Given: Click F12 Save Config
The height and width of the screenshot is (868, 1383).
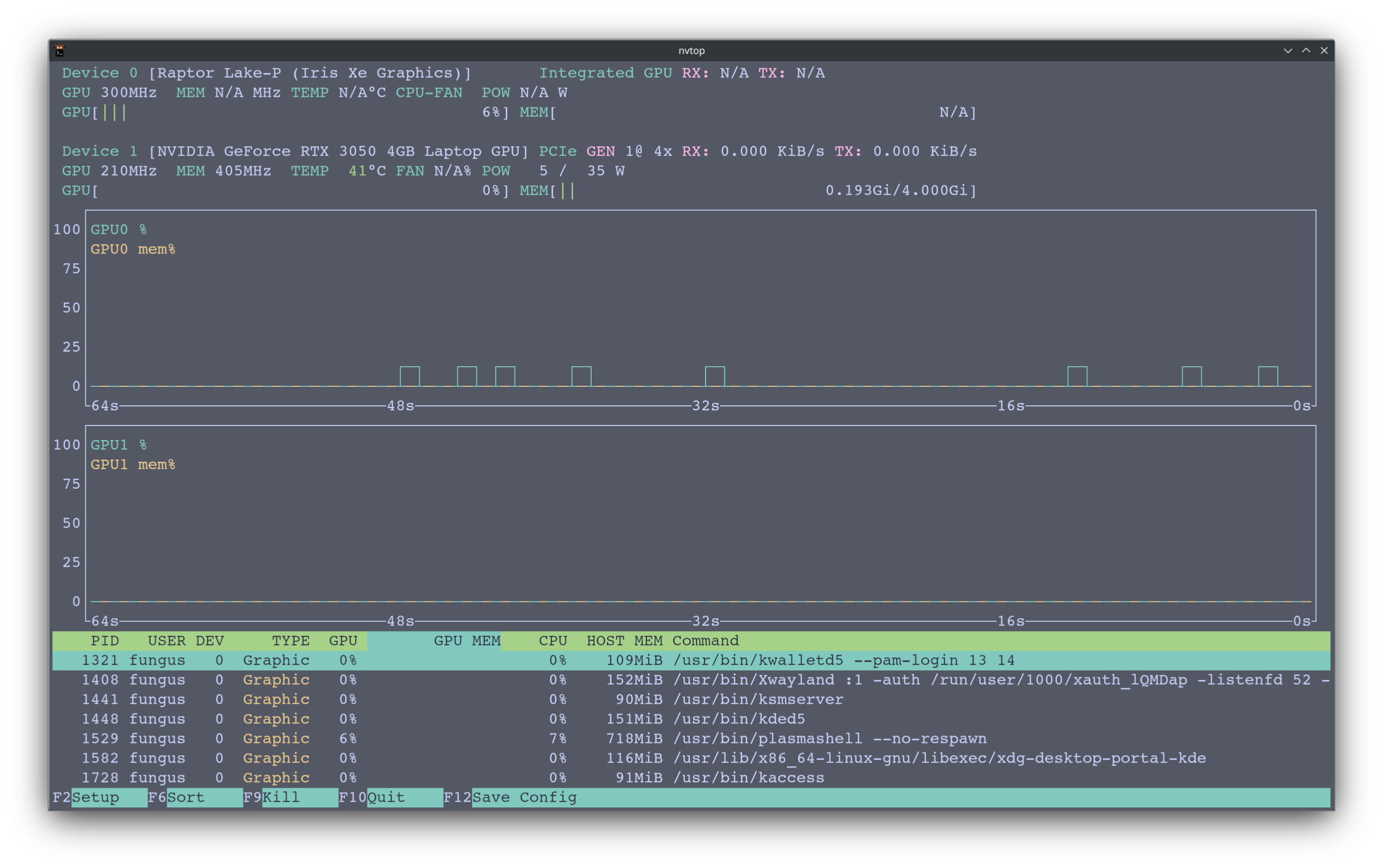Looking at the screenshot, I should [x=523, y=797].
